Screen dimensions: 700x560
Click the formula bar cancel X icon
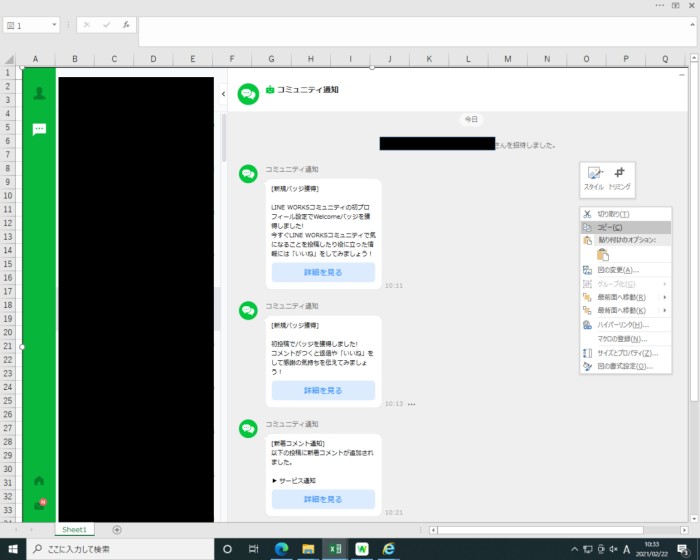coord(87,25)
